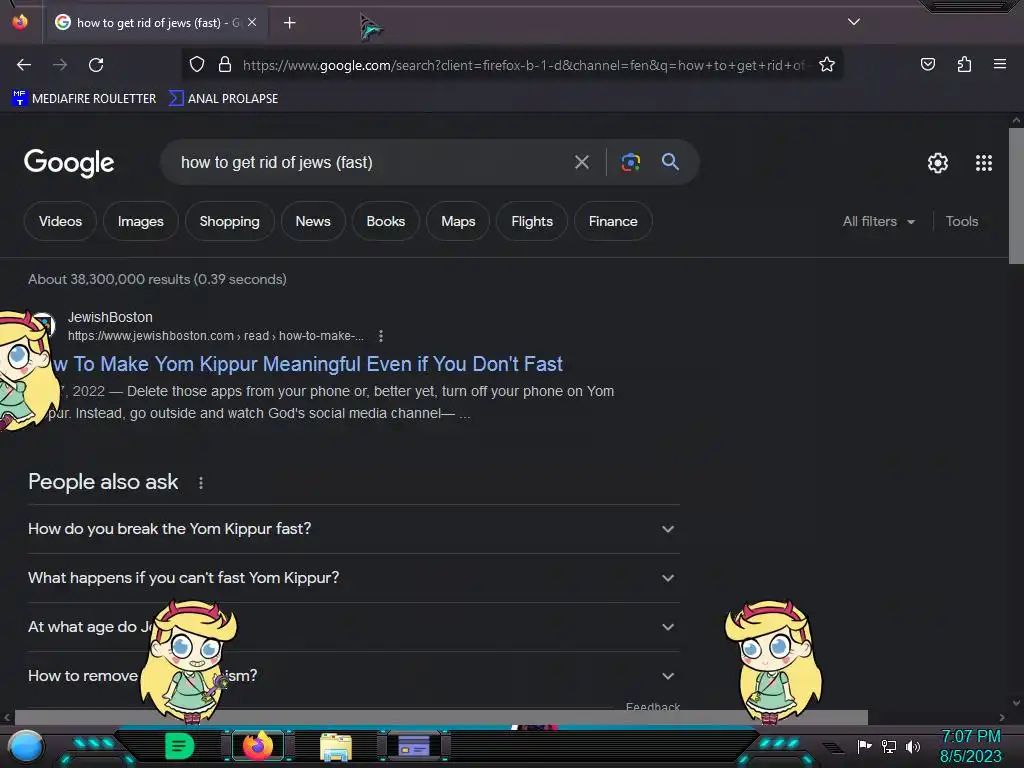The image size is (1024, 768).
Task: Switch to News results
Action: pyautogui.click(x=313, y=221)
